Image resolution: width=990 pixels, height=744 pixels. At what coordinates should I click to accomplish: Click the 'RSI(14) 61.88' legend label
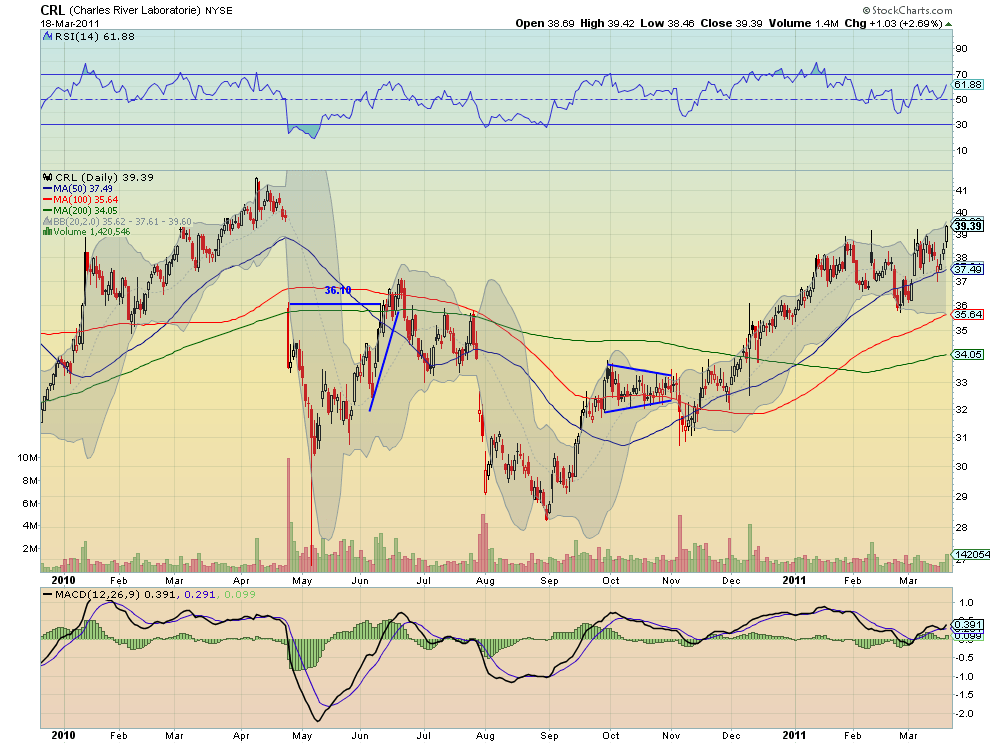[x=94, y=37]
